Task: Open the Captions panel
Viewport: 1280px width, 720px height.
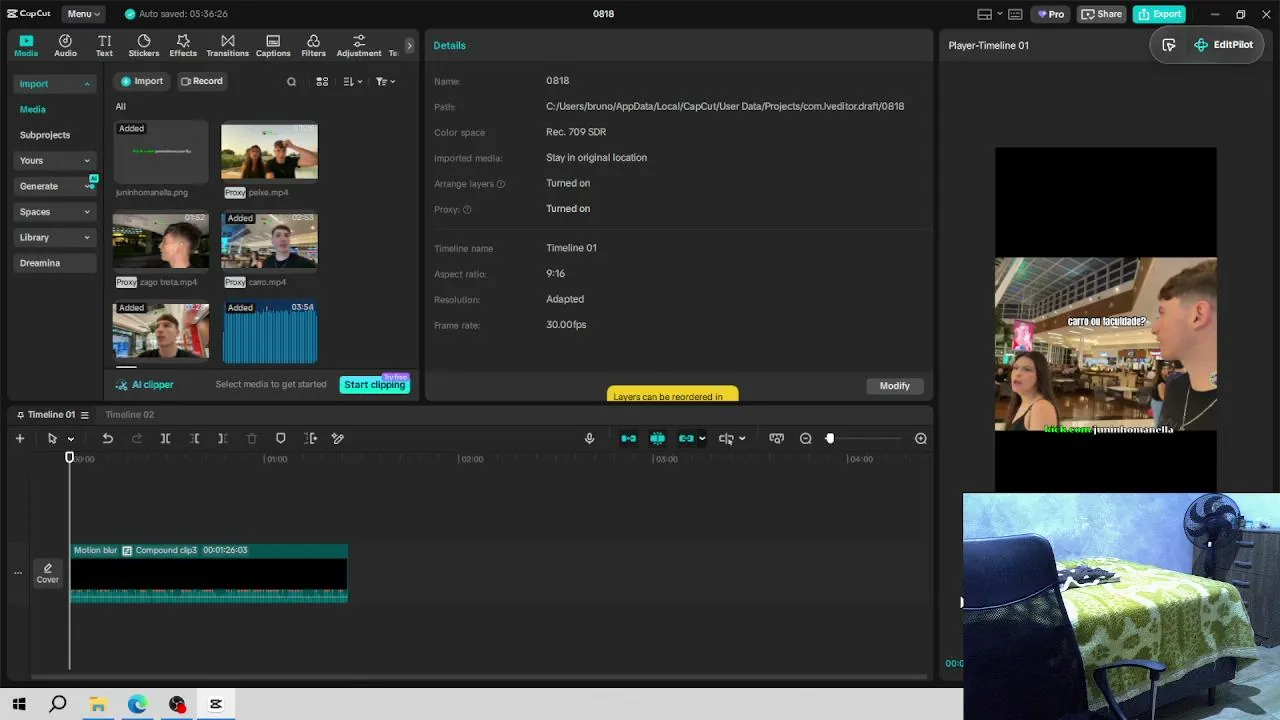Action: (273, 46)
